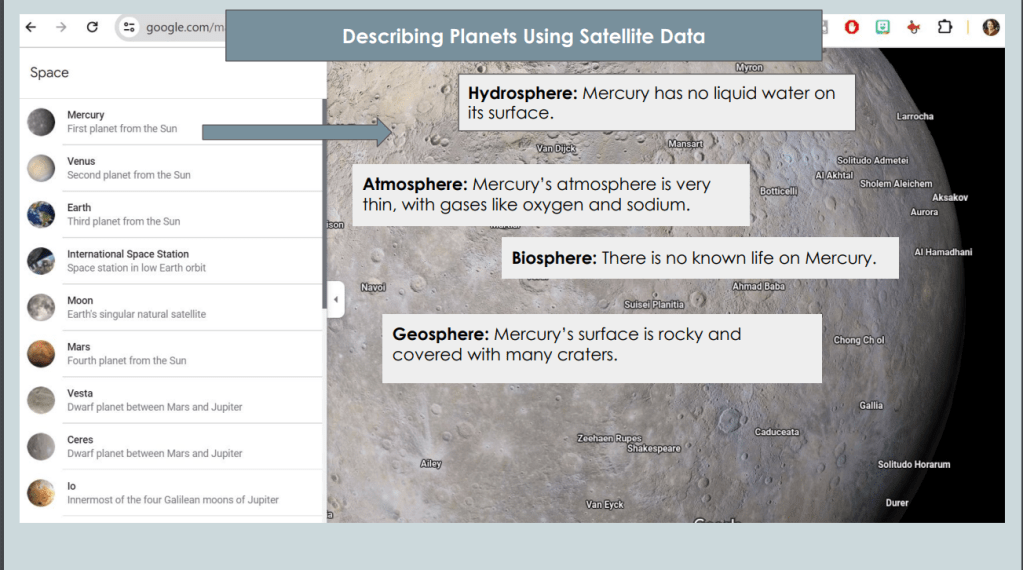Pick the dwarf planet Ceres
The width and height of the screenshot is (1023, 570).
154,446
